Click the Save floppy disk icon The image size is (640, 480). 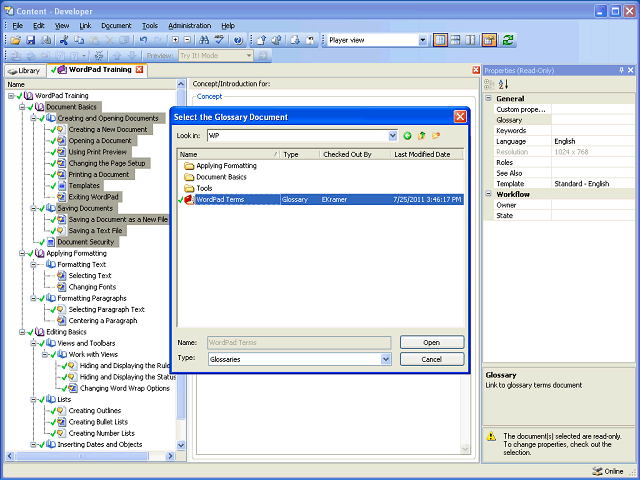31,40
